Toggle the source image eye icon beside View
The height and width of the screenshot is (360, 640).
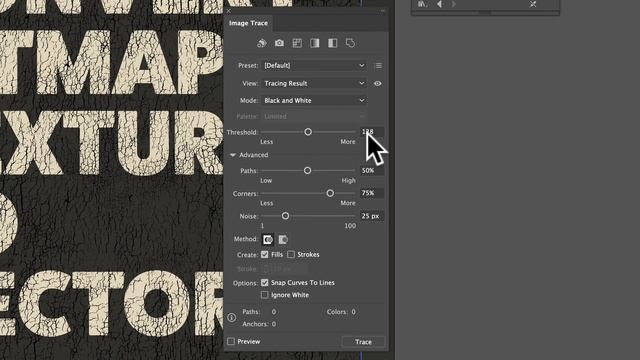(378, 83)
